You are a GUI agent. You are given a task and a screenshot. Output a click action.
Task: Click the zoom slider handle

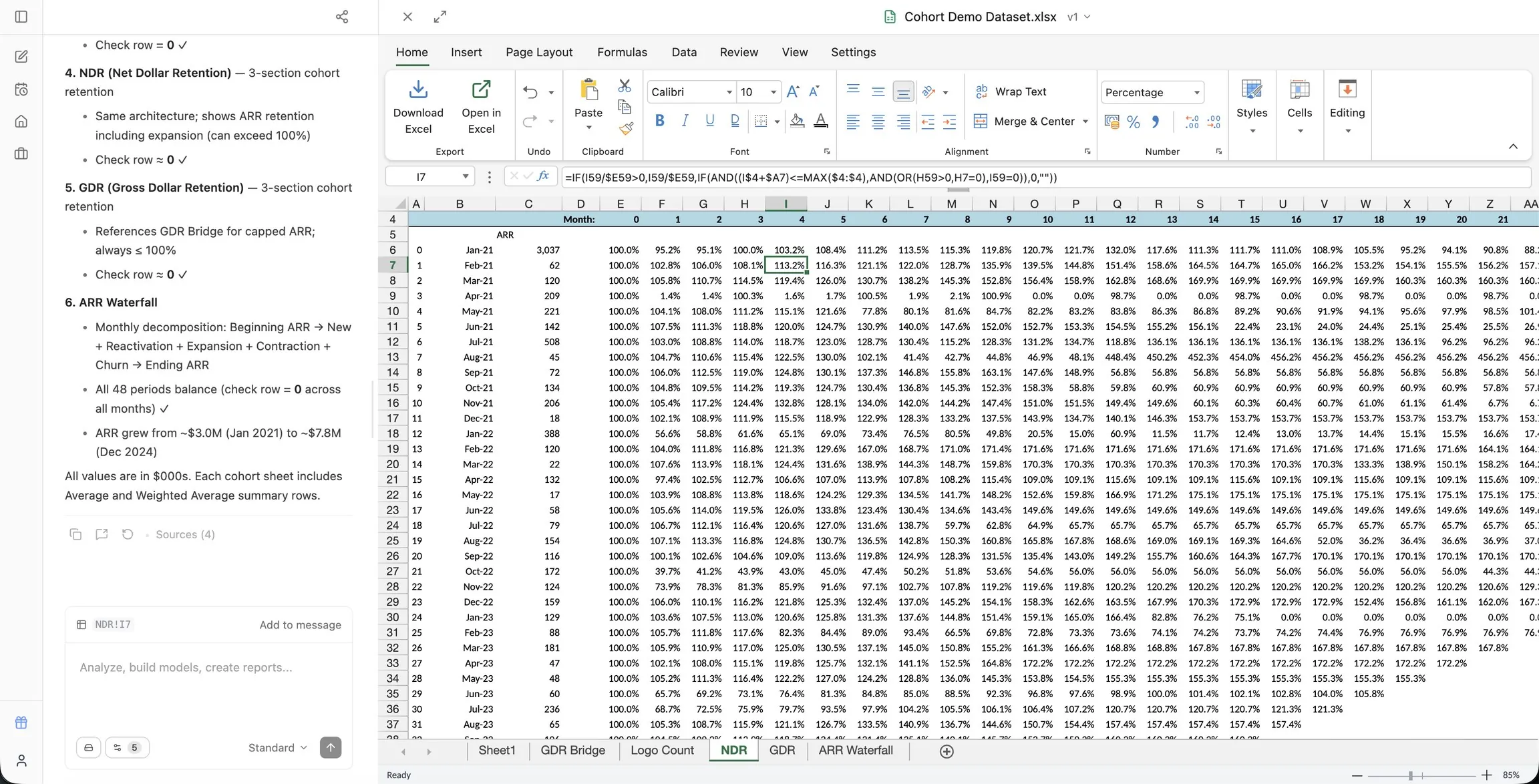pyautogui.click(x=1410, y=775)
